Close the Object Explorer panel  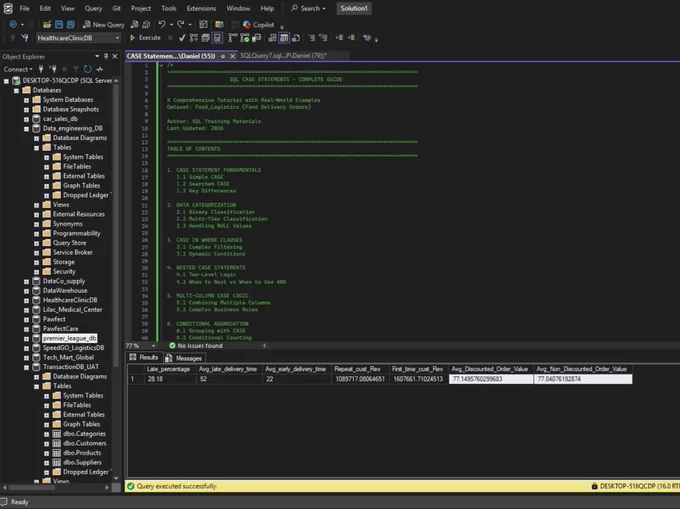click(x=115, y=56)
